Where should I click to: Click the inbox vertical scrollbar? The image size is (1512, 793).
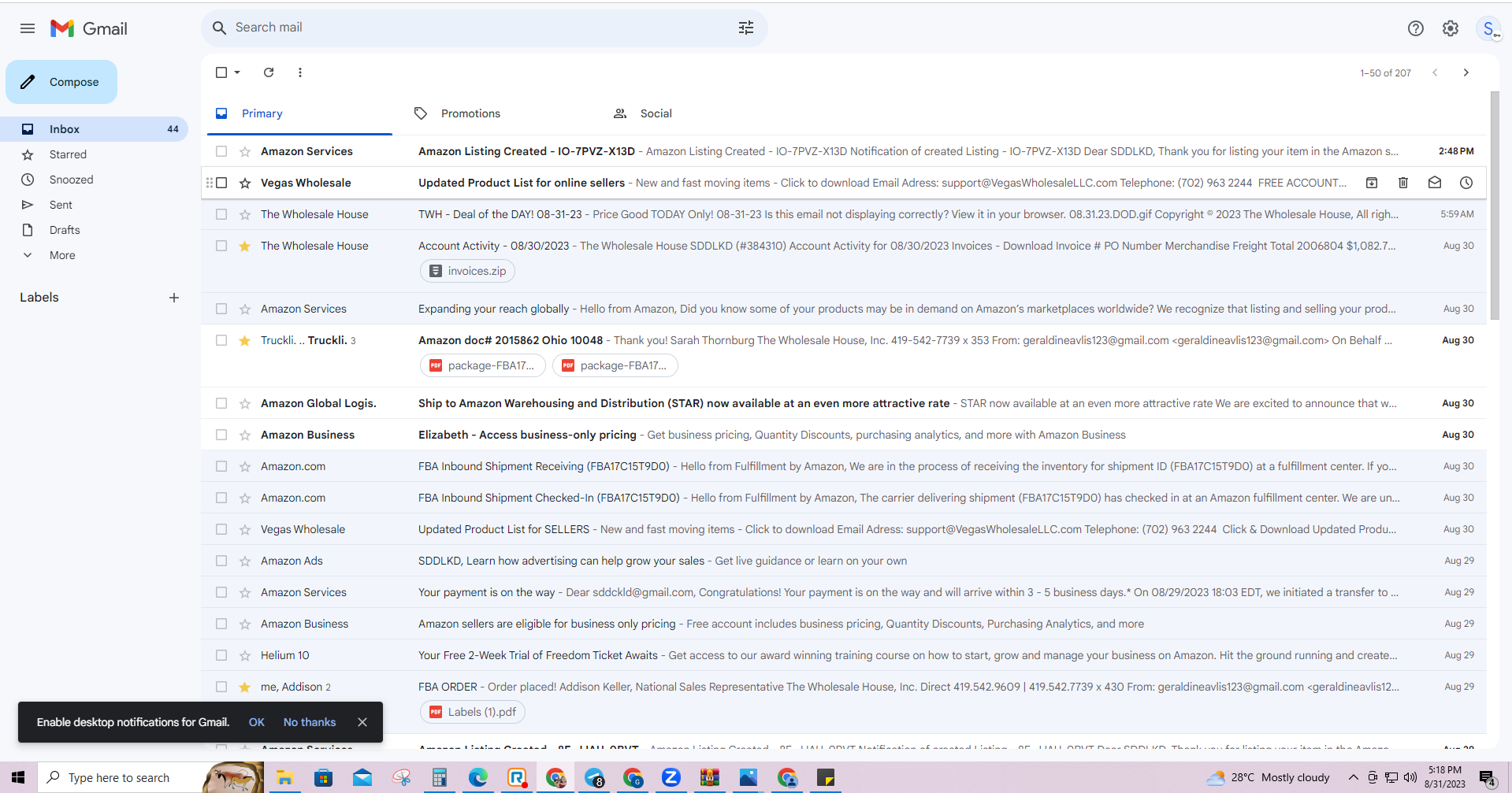1495,206
